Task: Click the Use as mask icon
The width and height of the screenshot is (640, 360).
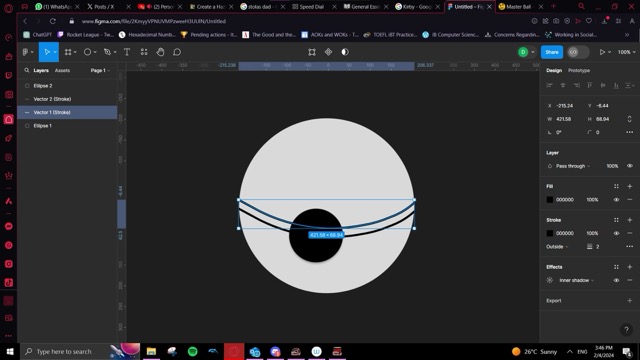Action: [x=345, y=52]
